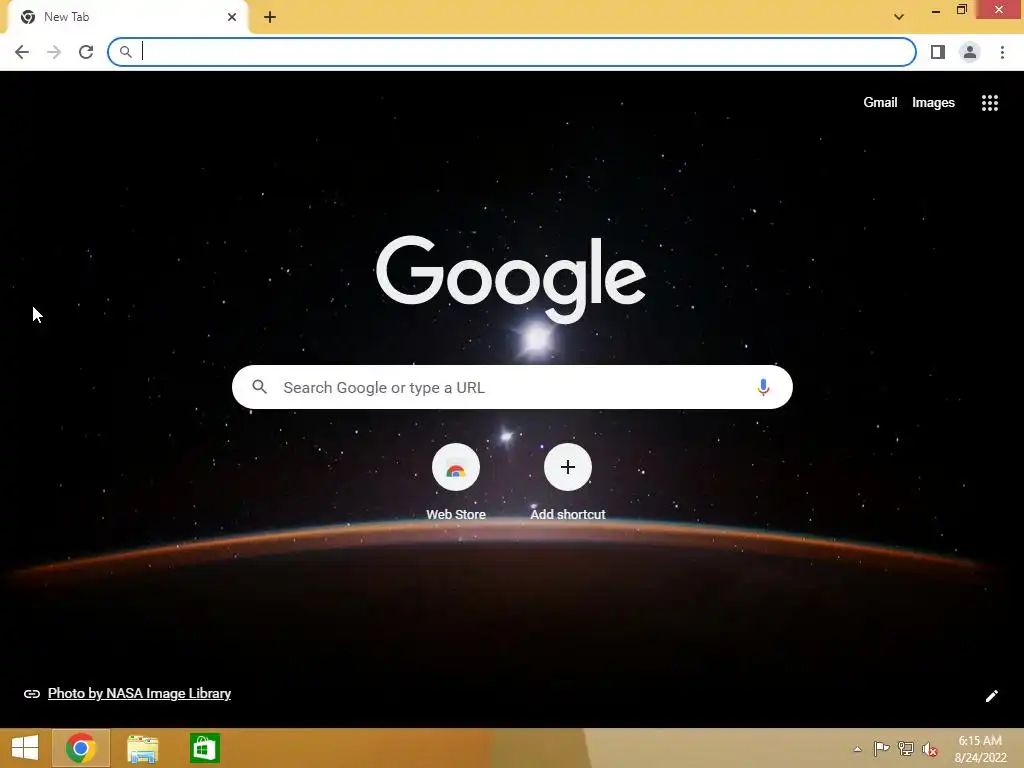Open the Windows Store taskbar icon
Viewport: 1024px width, 768px height.
point(205,748)
